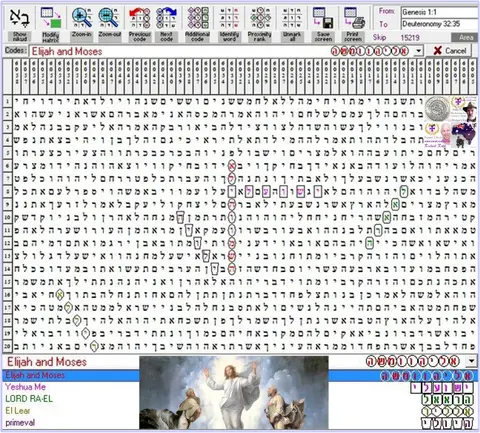The height and width of the screenshot is (433, 480).
Task: Click the olive circled letter in row 20
Action: [94, 346]
